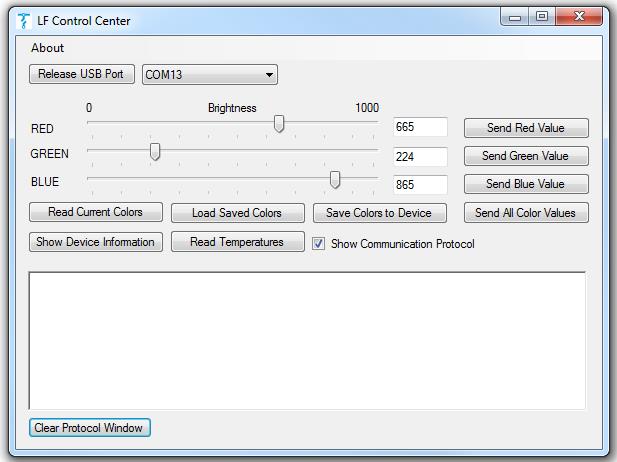Click the Brightness label
This screenshot has height=462, width=617.
[232, 108]
